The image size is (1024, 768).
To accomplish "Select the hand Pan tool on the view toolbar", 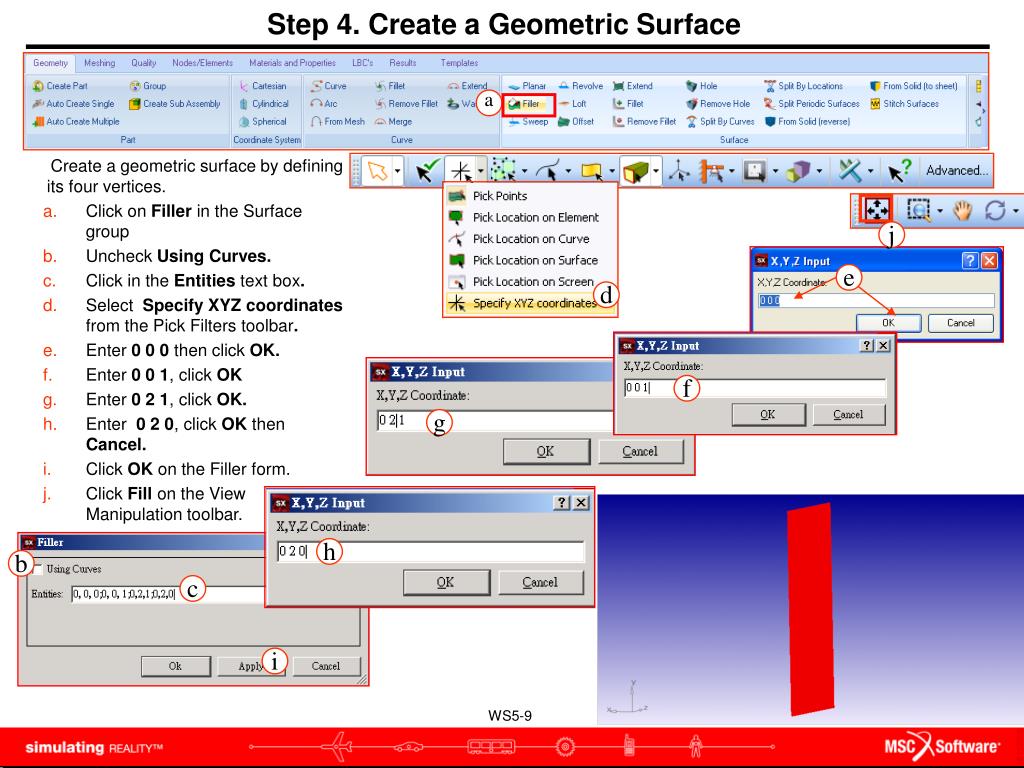I will pos(963,210).
